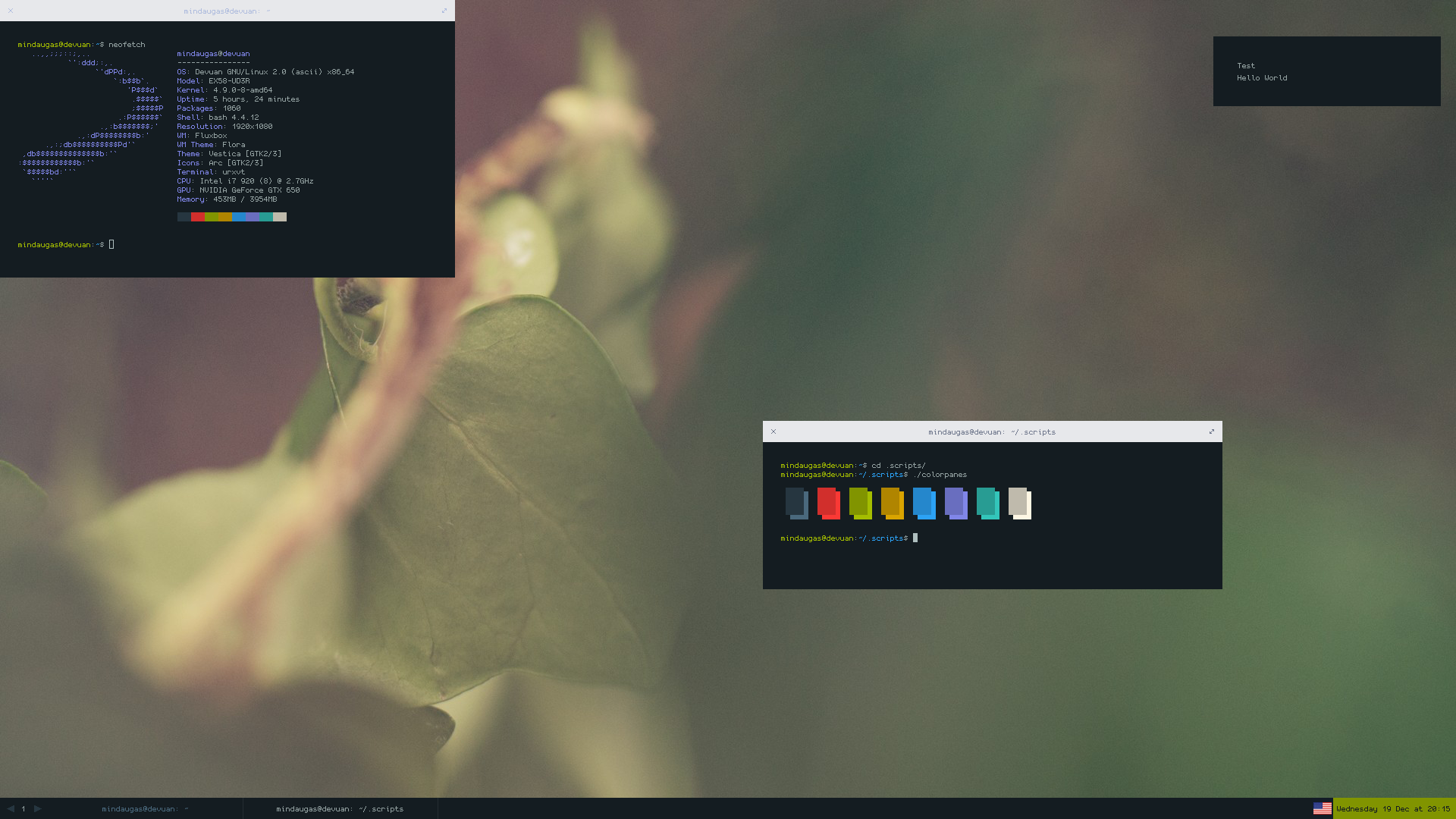Switch to the previous workspace arrow
1456x819 pixels.
11,808
